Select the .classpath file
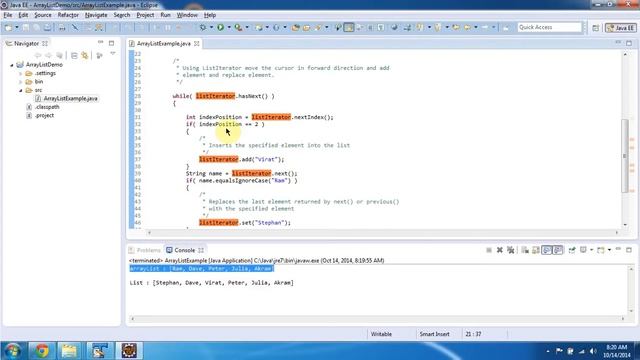 pos(47,107)
